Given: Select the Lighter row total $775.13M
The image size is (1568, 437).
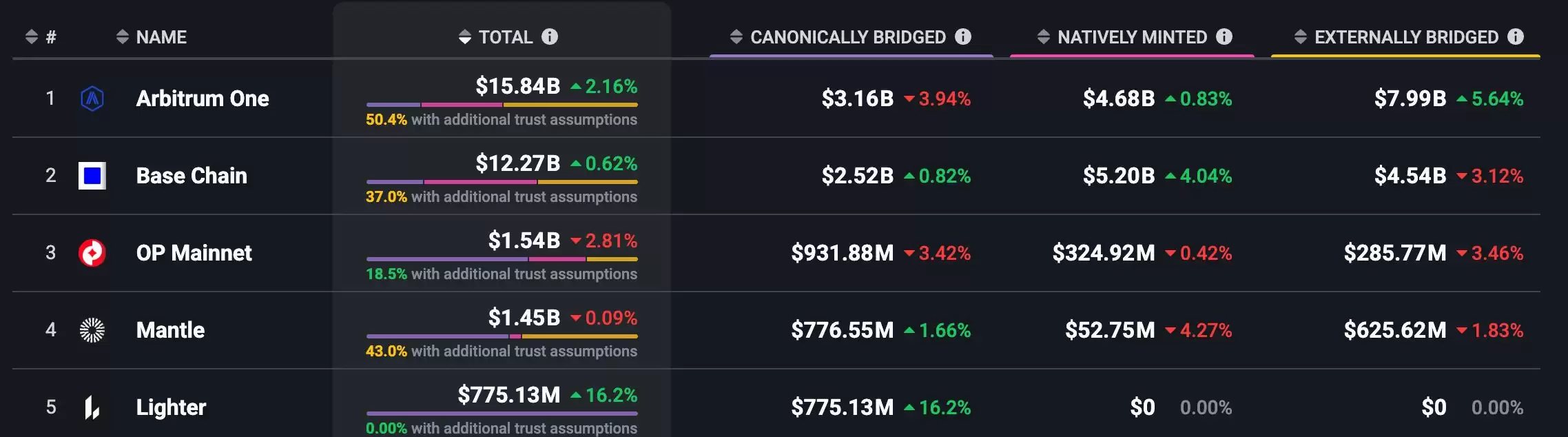Looking at the screenshot, I should 509,395.
